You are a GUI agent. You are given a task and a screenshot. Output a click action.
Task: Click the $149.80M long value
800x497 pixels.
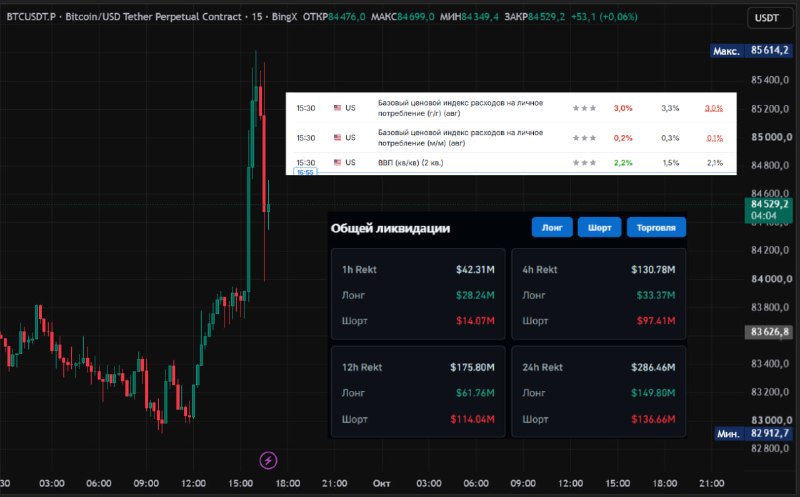[x=653, y=393]
